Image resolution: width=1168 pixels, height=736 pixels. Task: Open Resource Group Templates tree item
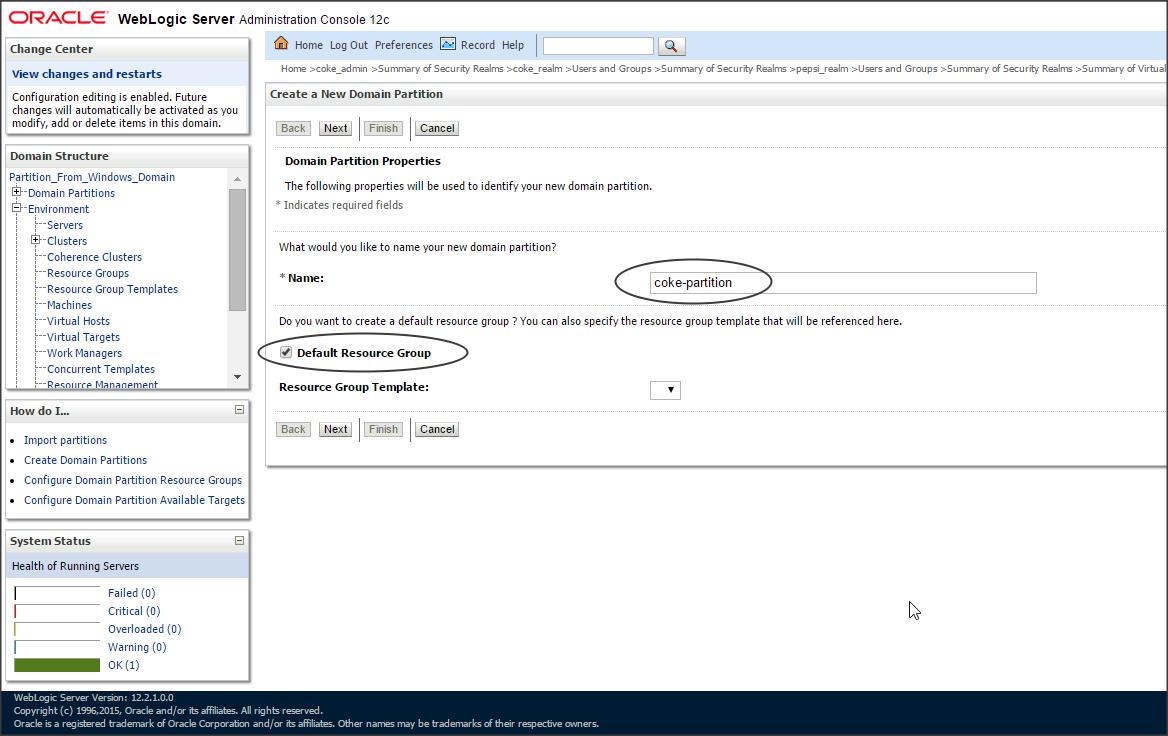click(x=112, y=289)
